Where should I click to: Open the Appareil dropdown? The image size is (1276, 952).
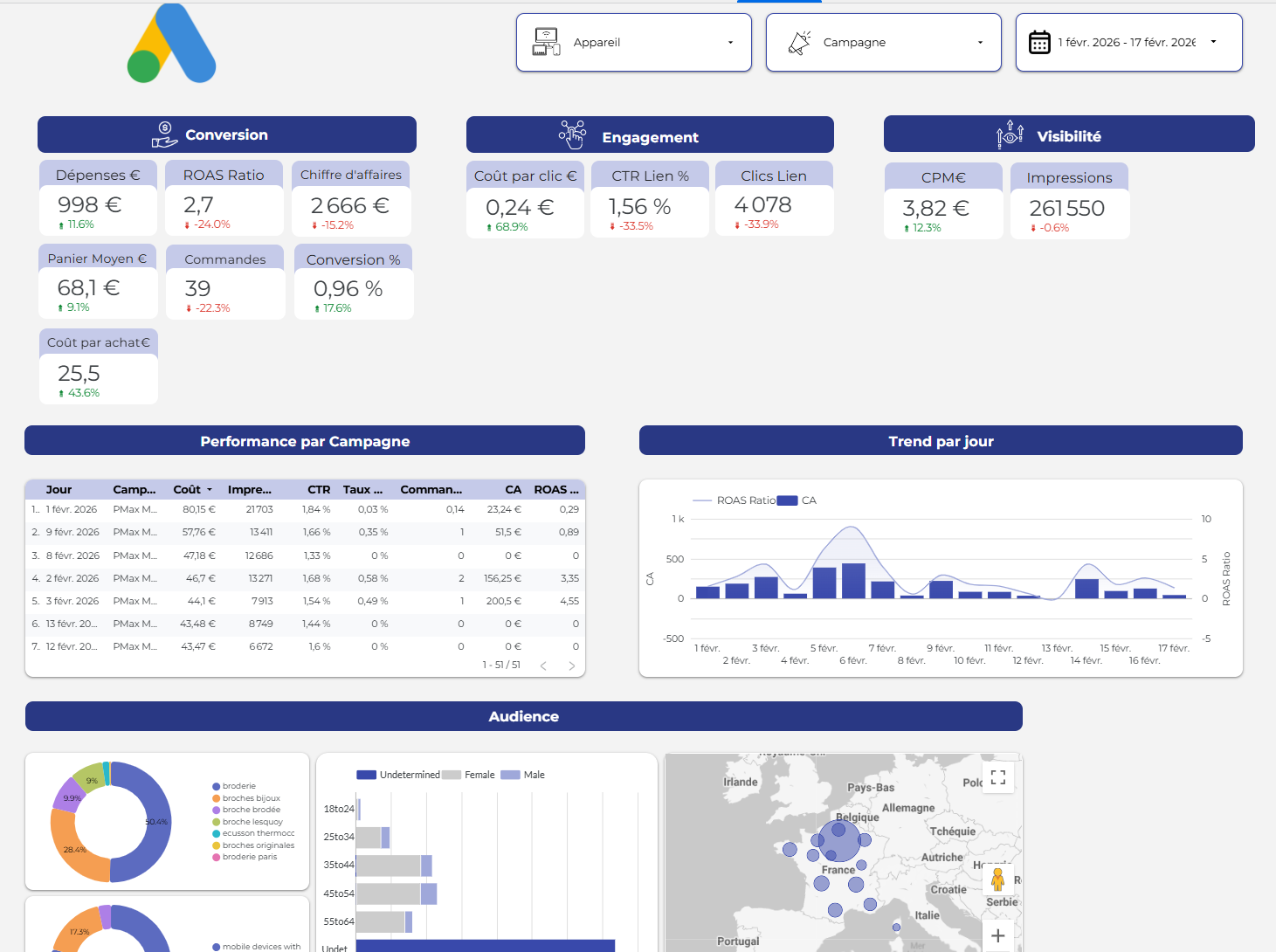pyautogui.click(x=730, y=43)
